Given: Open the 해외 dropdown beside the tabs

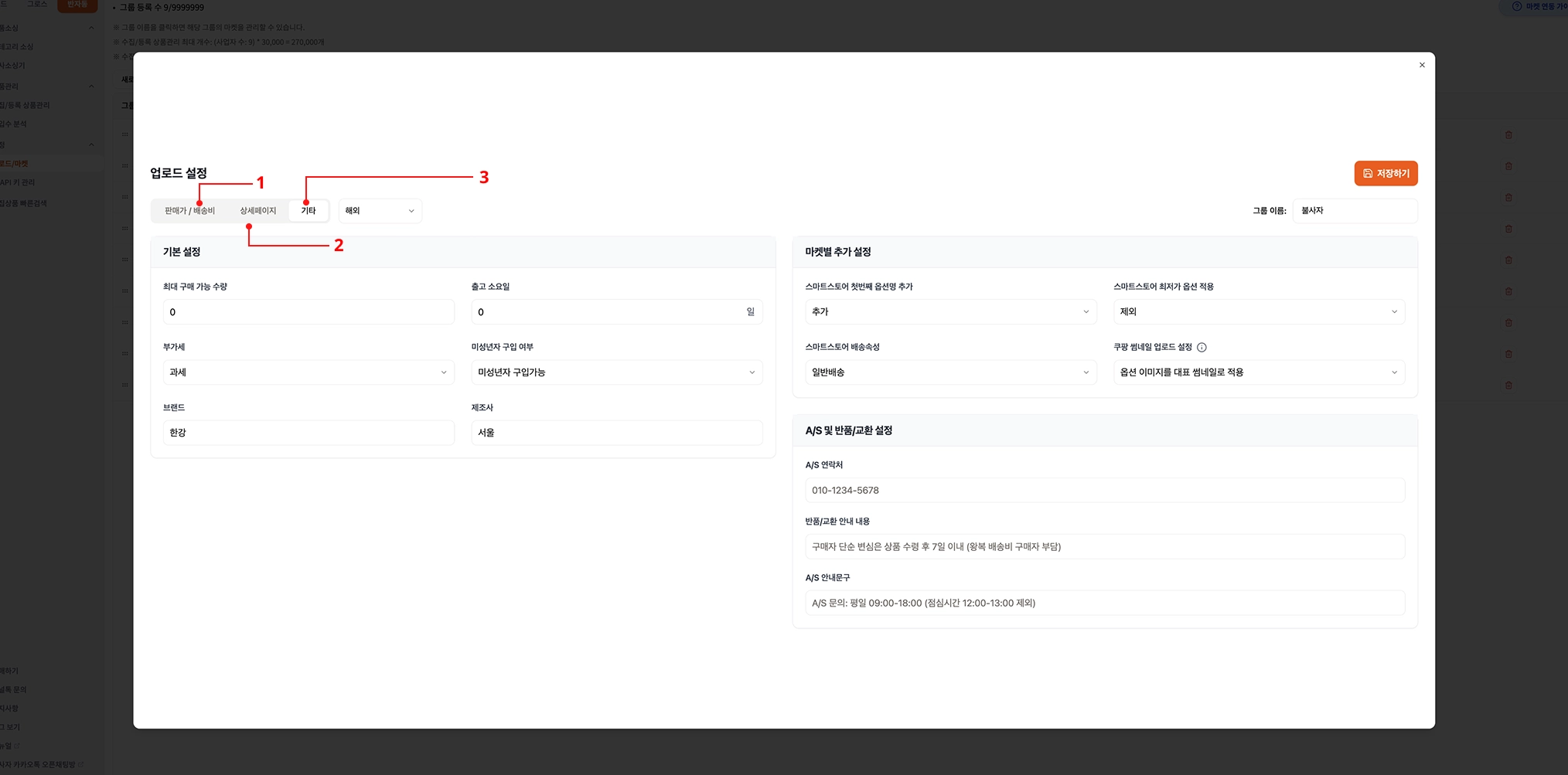Looking at the screenshot, I should point(380,211).
